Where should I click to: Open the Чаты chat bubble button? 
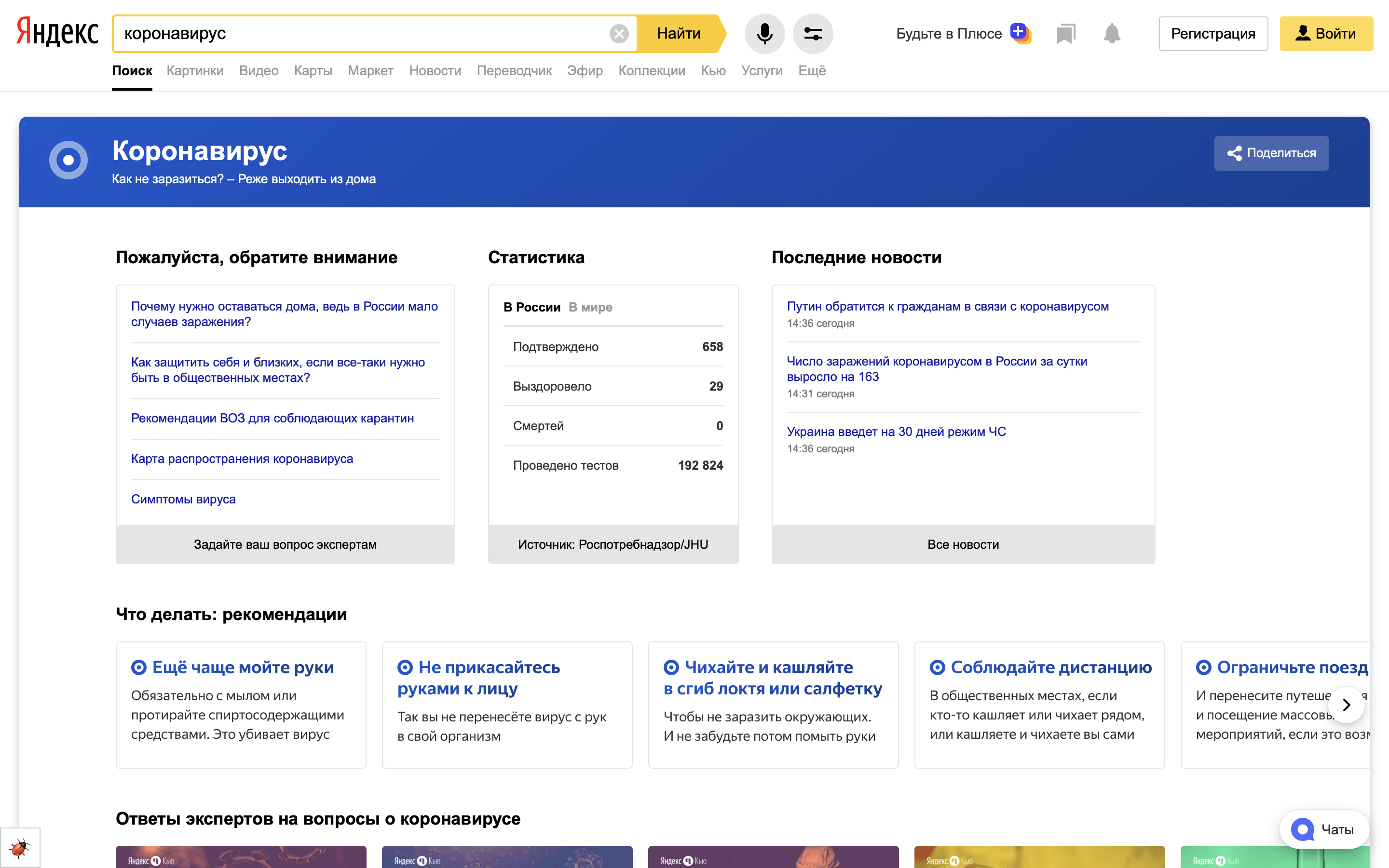point(1323,829)
